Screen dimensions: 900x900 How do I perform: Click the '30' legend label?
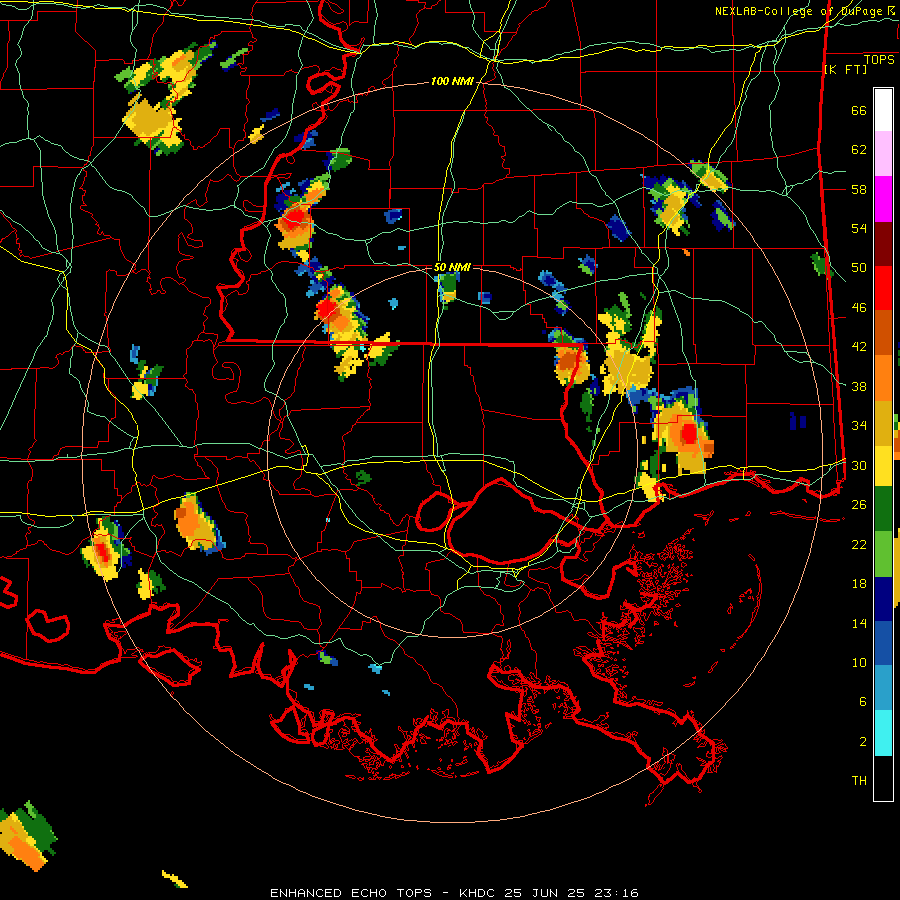859,465
